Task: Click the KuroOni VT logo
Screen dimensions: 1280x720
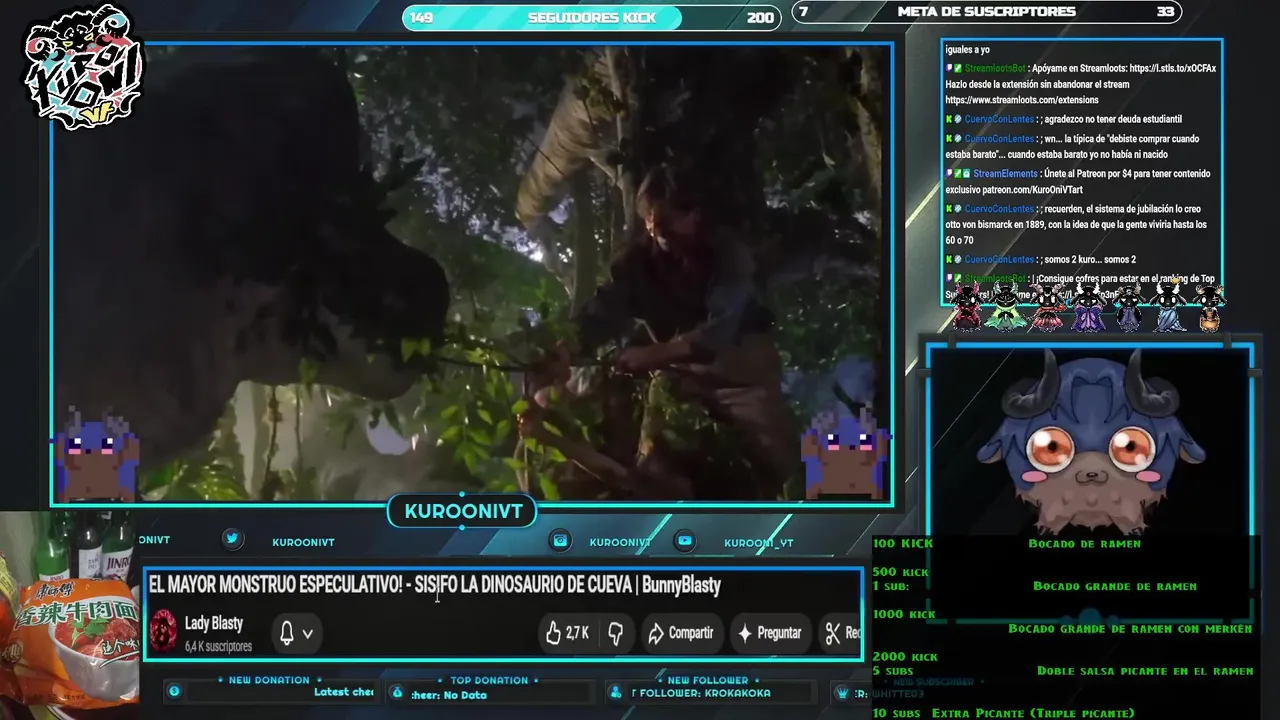Action: pos(83,66)
